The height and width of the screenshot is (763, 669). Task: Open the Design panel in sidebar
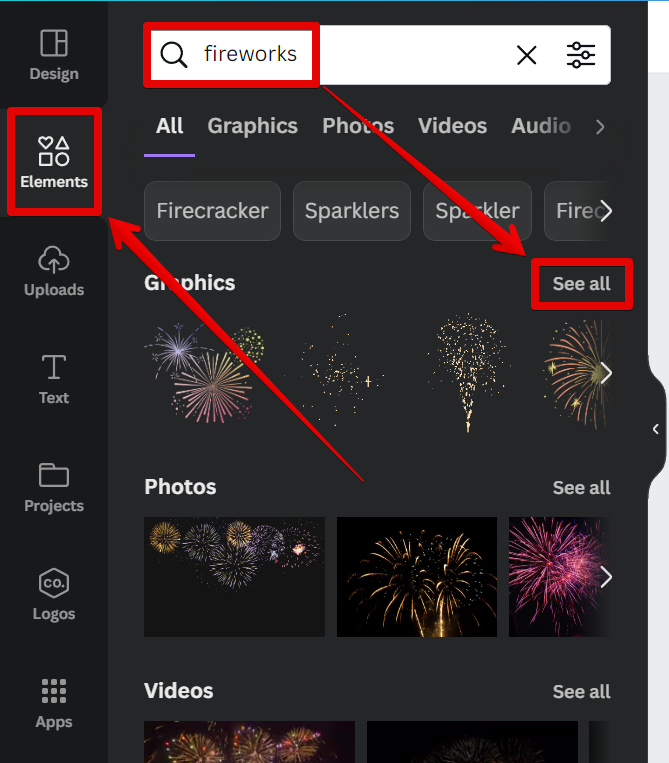tap(54, 55)
